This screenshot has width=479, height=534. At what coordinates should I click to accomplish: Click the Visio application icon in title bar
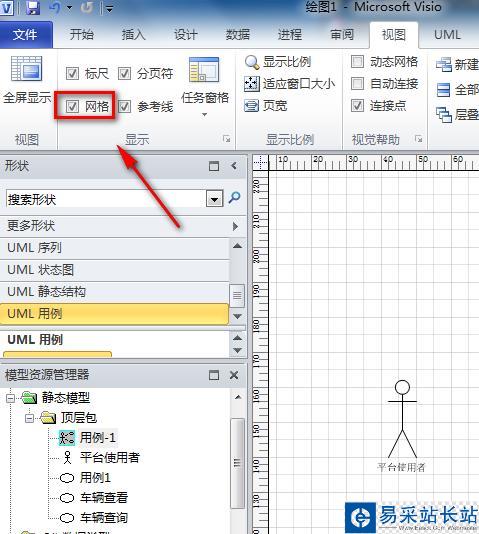[6, 7]
